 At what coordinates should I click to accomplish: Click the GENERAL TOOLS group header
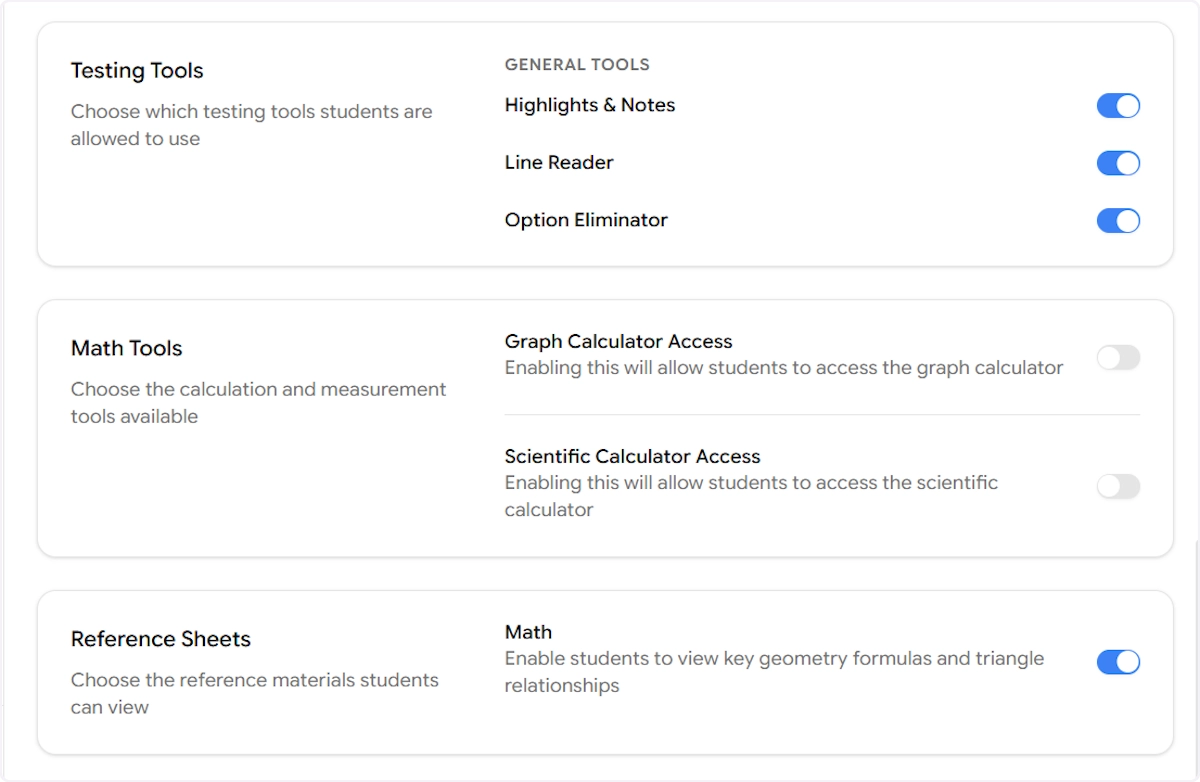(x=577, y=65)
